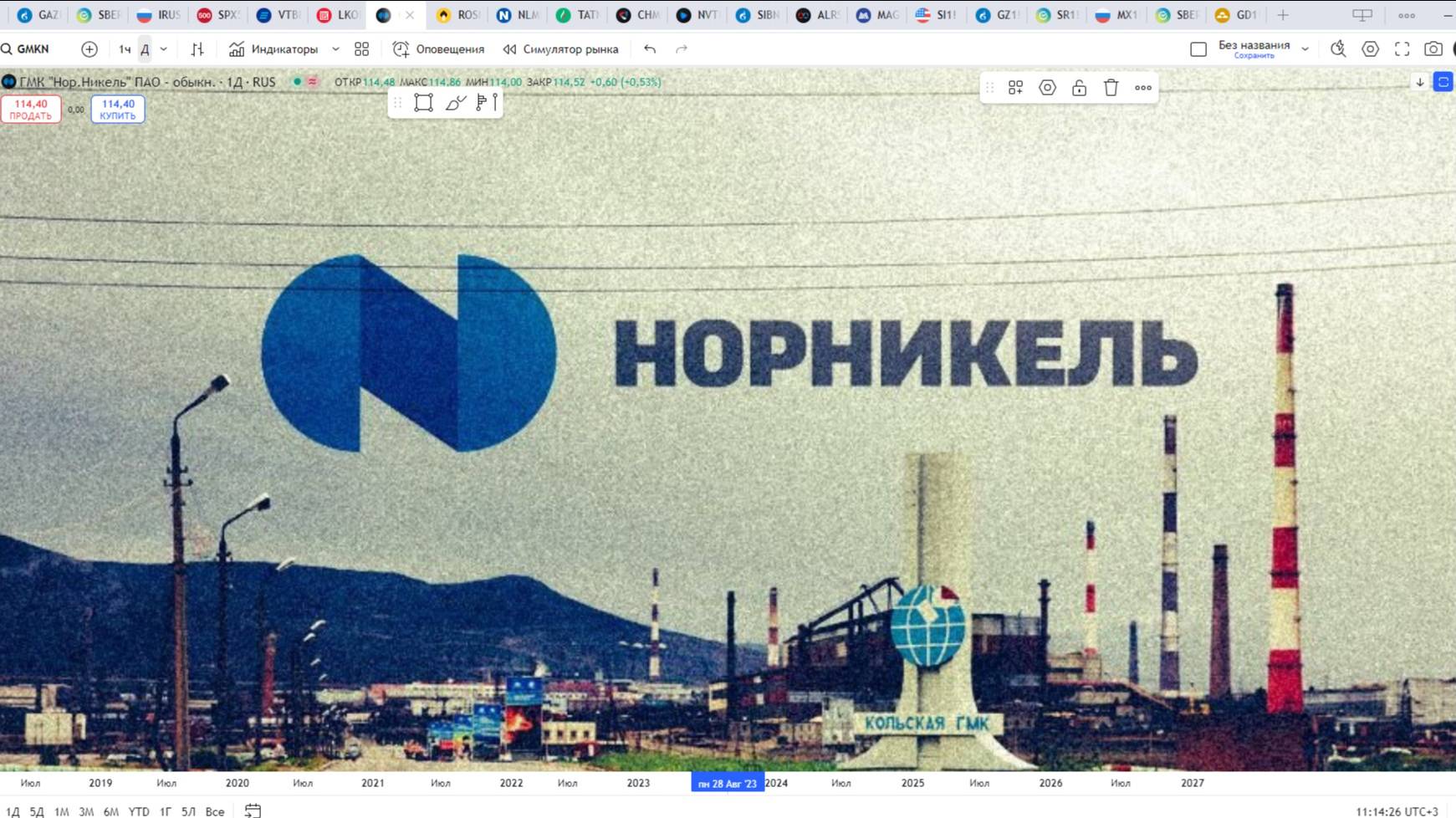Image resolution: width=1456 pixels, height=818 pixels.
Task: Switch to the ROS tab
Action: click(458, 15)
